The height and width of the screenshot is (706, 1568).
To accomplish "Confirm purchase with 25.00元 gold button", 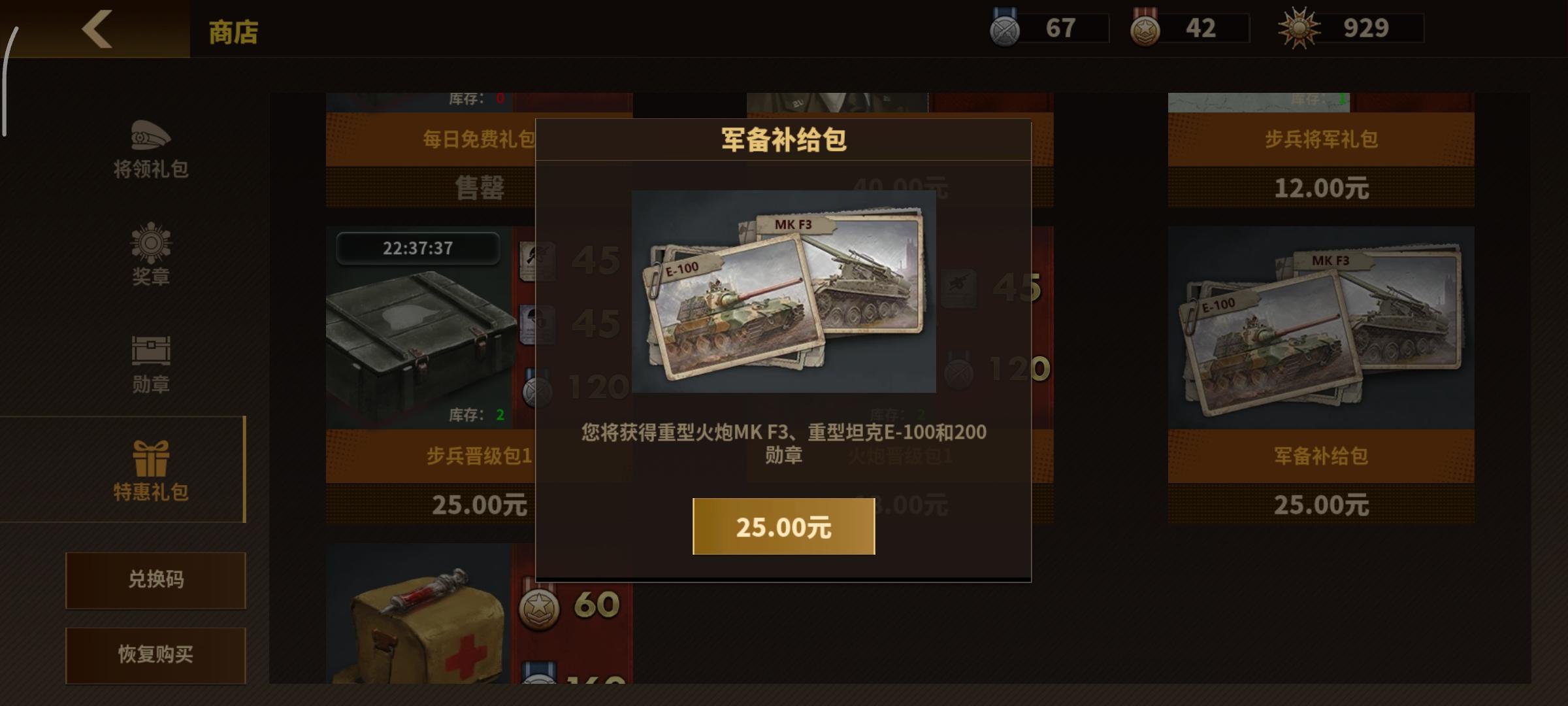I will point(783,527).
